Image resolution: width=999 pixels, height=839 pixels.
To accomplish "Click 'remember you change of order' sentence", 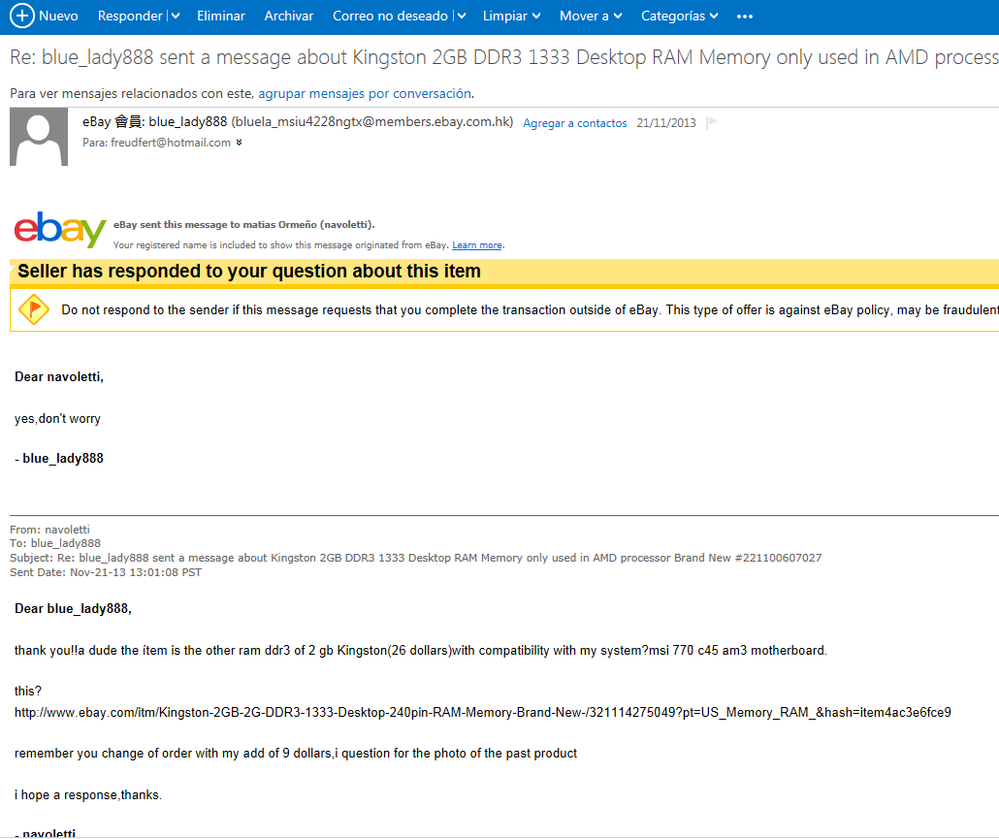I will [x=296, y=754].
